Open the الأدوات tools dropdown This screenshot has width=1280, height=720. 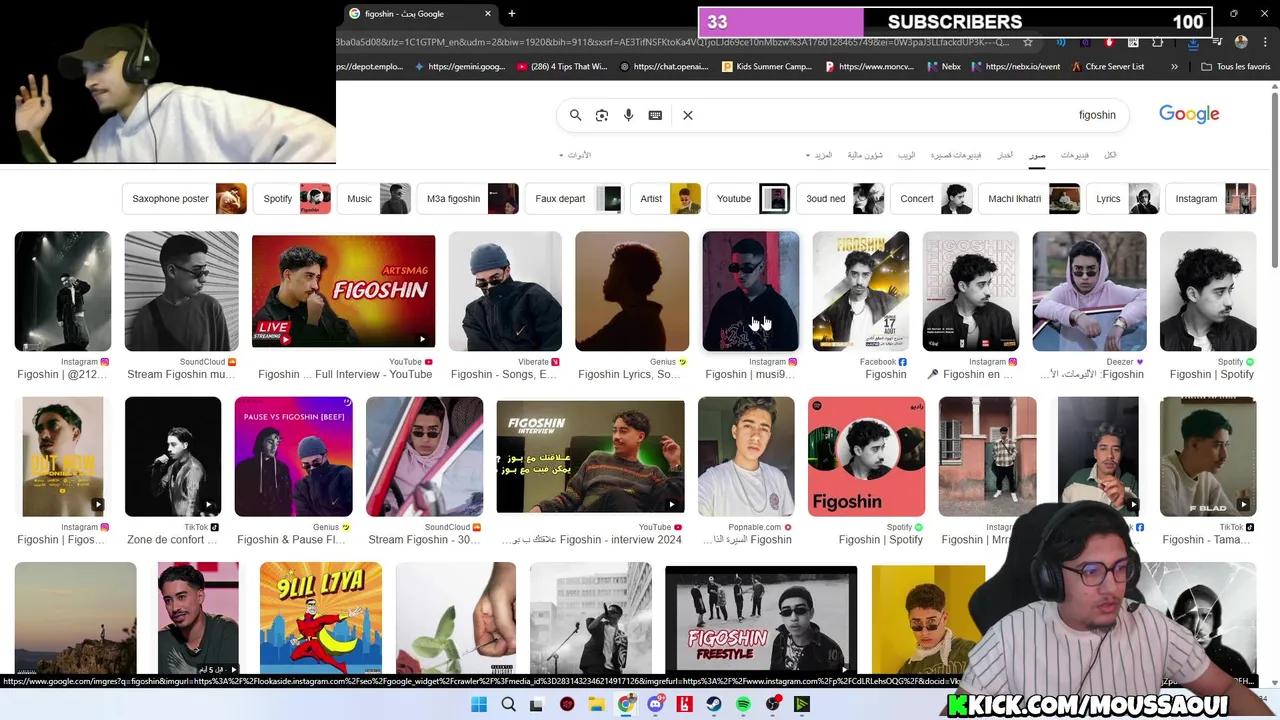[574, 155]
